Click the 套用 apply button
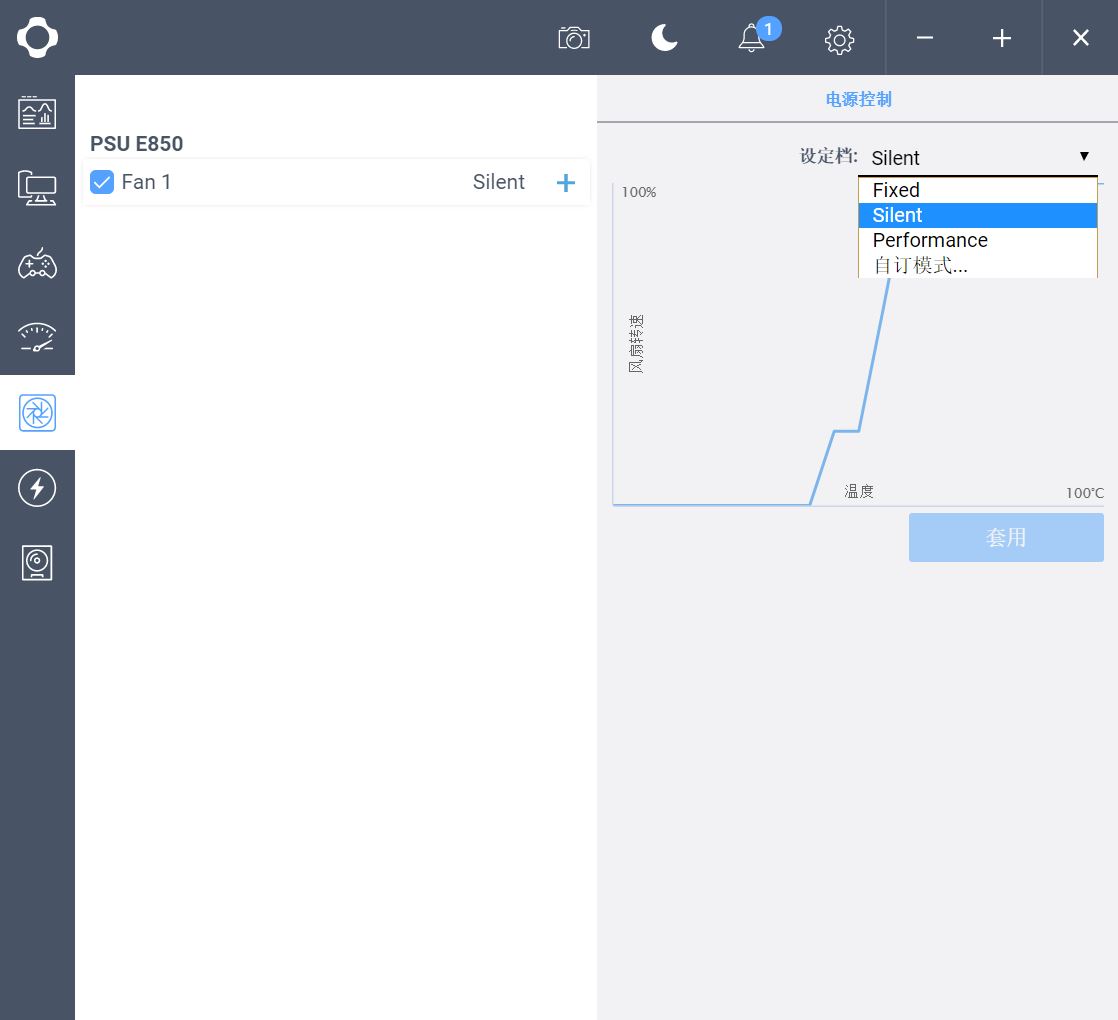 click(1006, 537)
